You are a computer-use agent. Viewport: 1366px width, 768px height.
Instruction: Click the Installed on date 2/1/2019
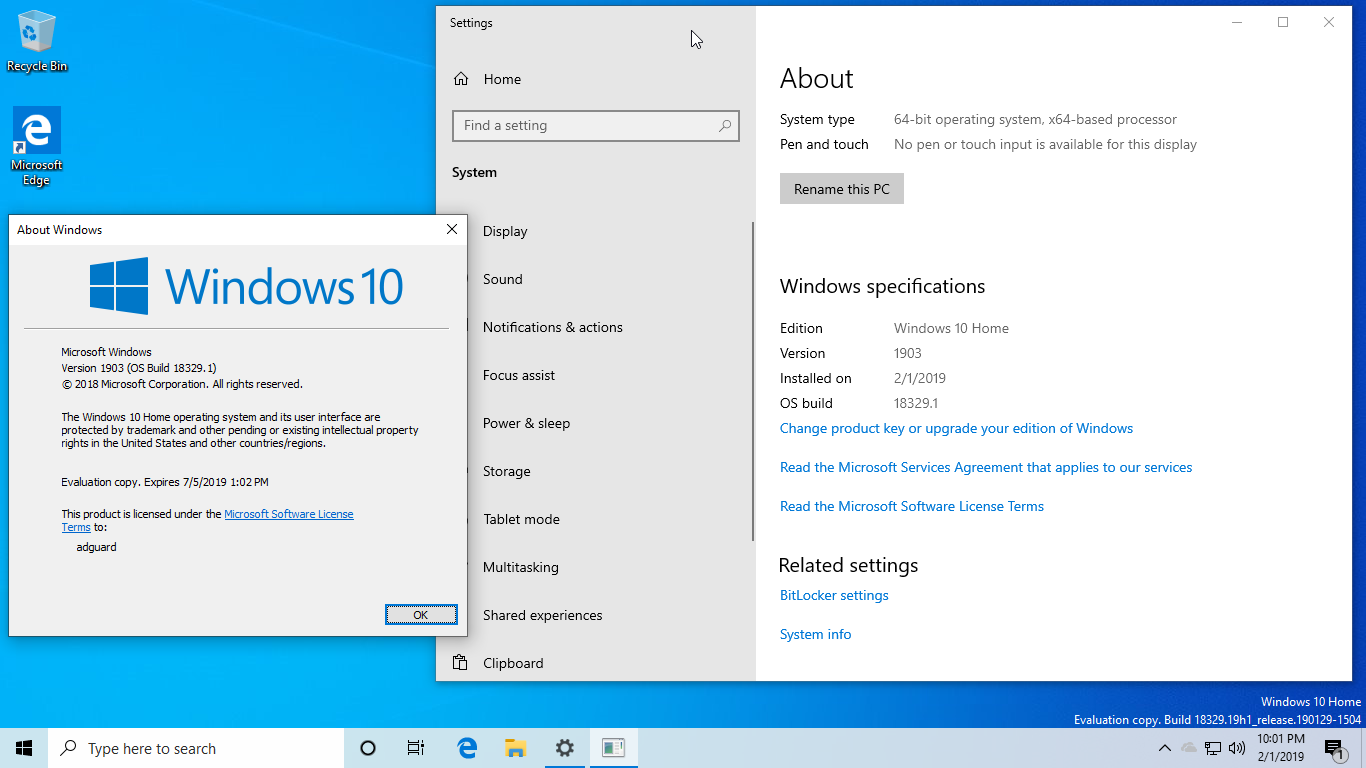coord(920,378)
